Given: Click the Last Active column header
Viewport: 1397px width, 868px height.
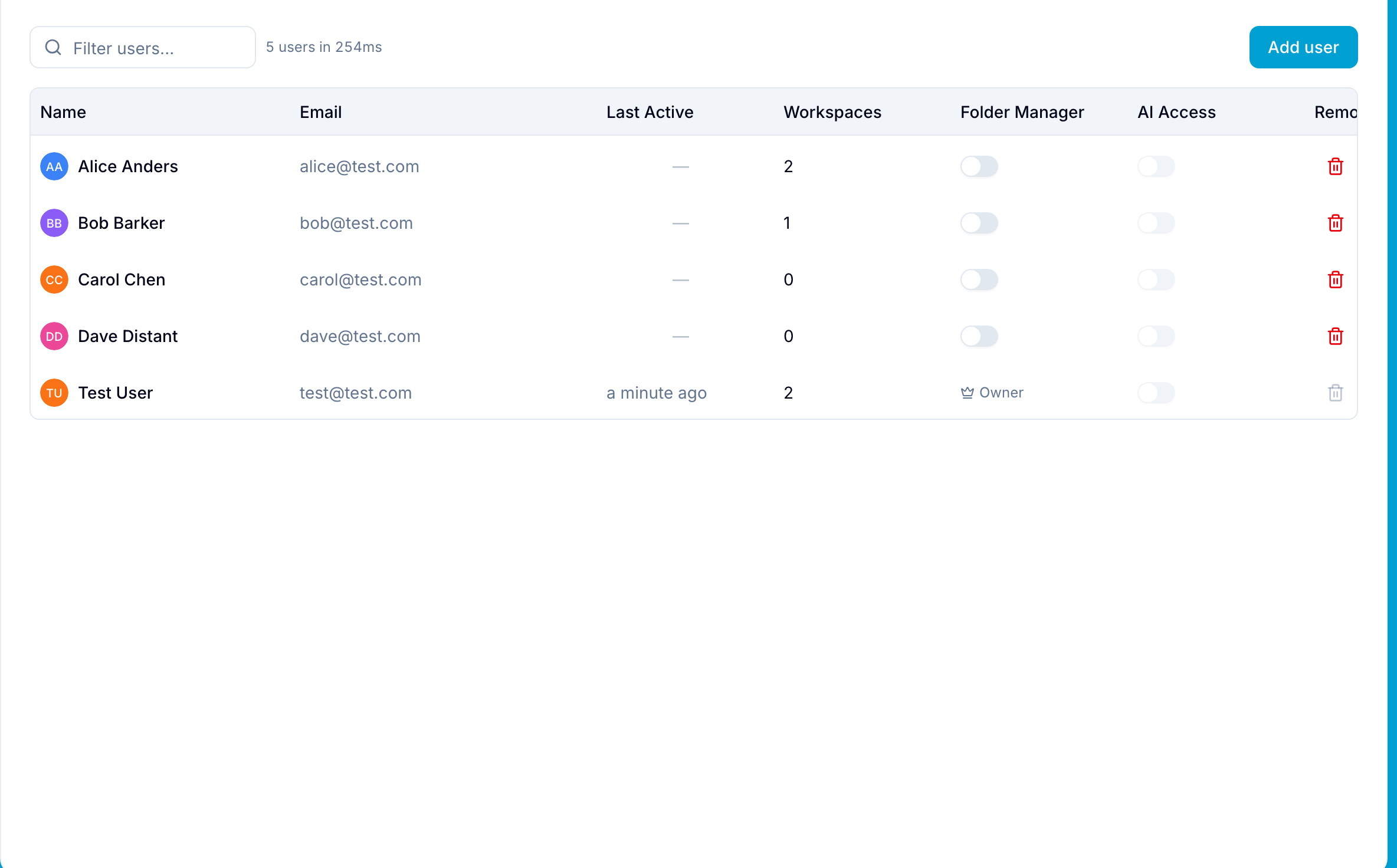Looking at the screenshot, I should (x=650, y=112).
